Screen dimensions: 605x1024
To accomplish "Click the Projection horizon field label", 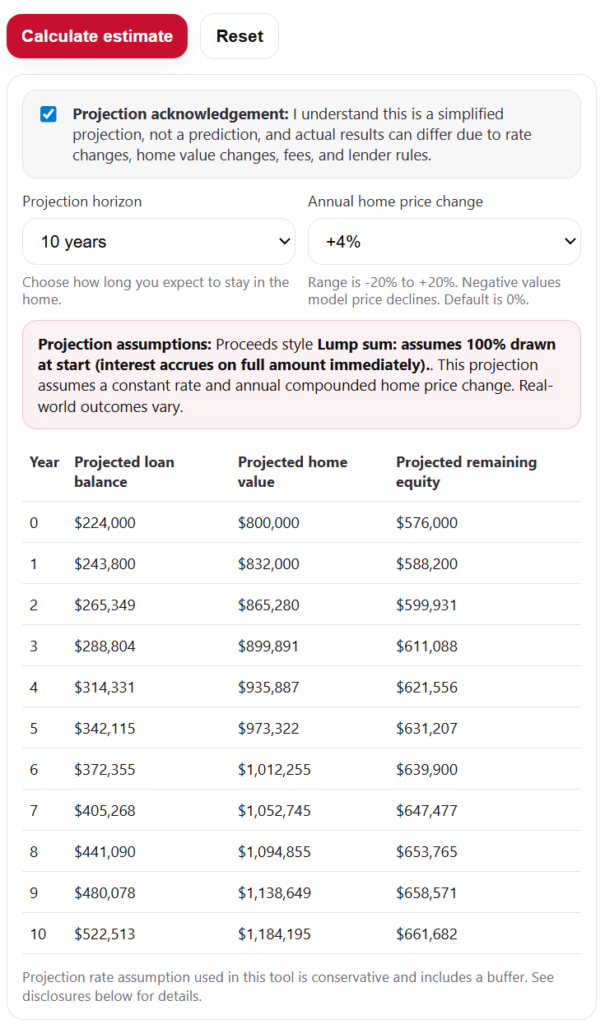I will (82, 202).
